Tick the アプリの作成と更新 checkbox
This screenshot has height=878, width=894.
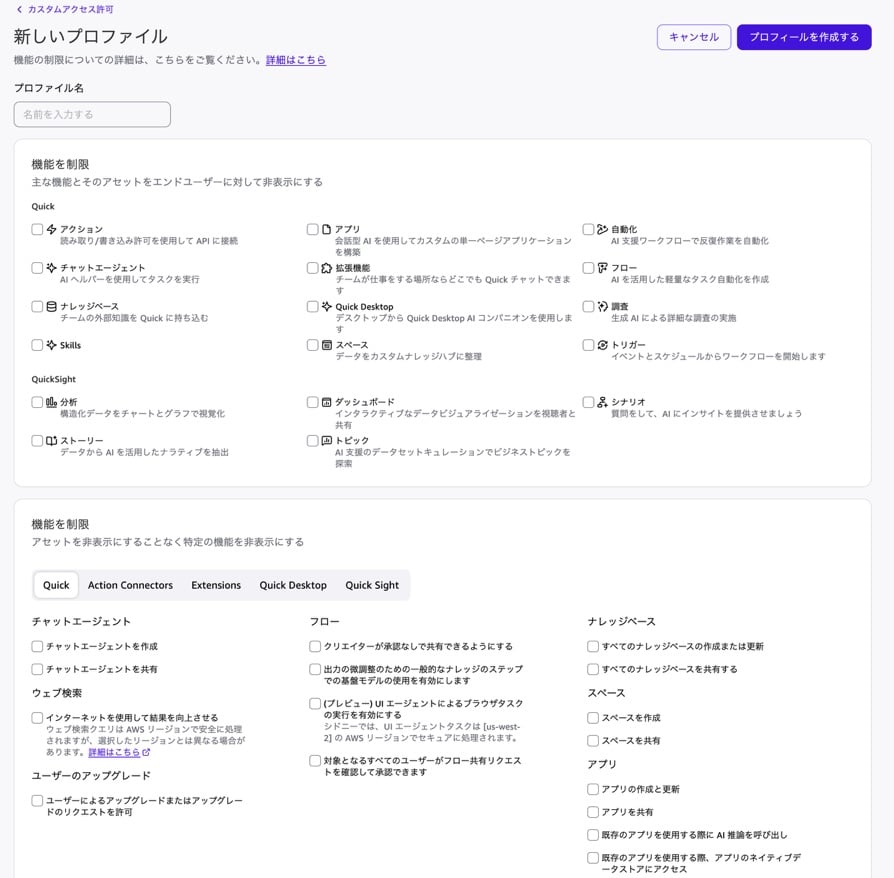593,789
